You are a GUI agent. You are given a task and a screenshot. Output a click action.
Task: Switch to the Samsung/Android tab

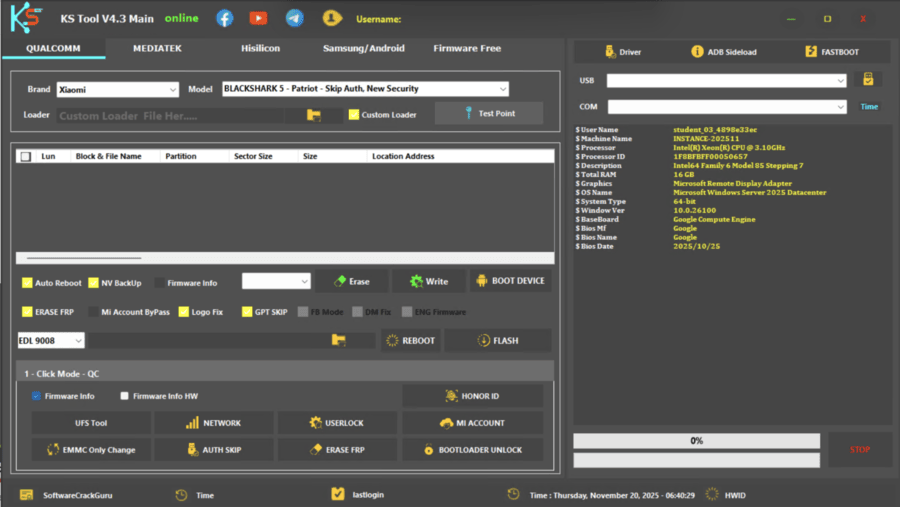(x=364, y=48)
